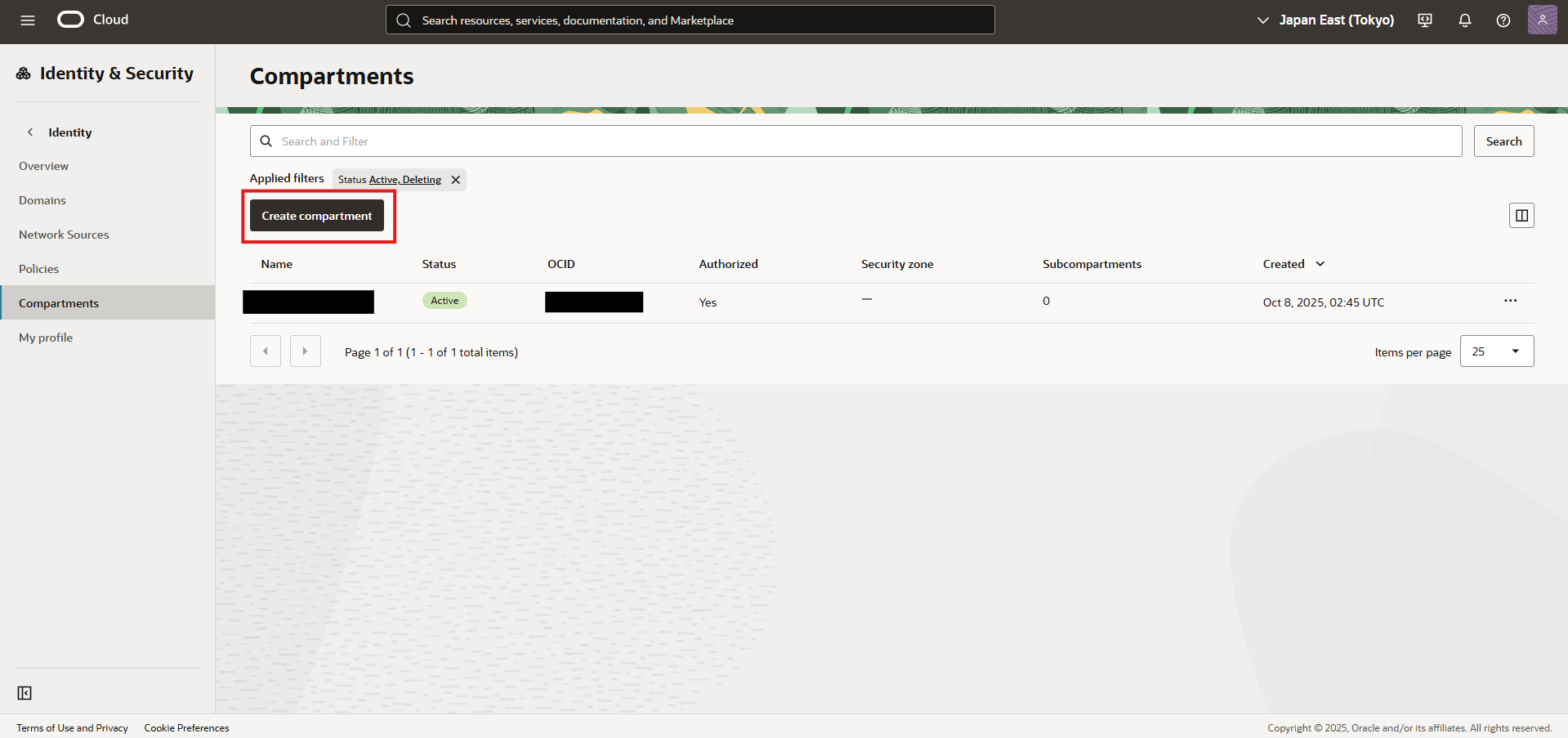Click the Yes value under Authorized
Viewport: 1568px width, 738px height.
click(708, 302)
